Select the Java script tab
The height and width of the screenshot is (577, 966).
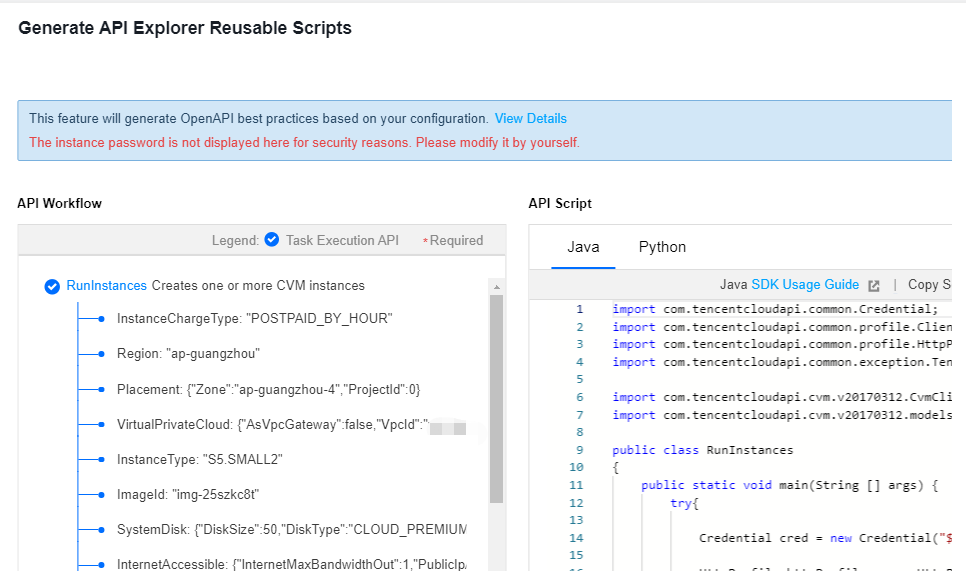pyautogui.click(x=583, y=247)
